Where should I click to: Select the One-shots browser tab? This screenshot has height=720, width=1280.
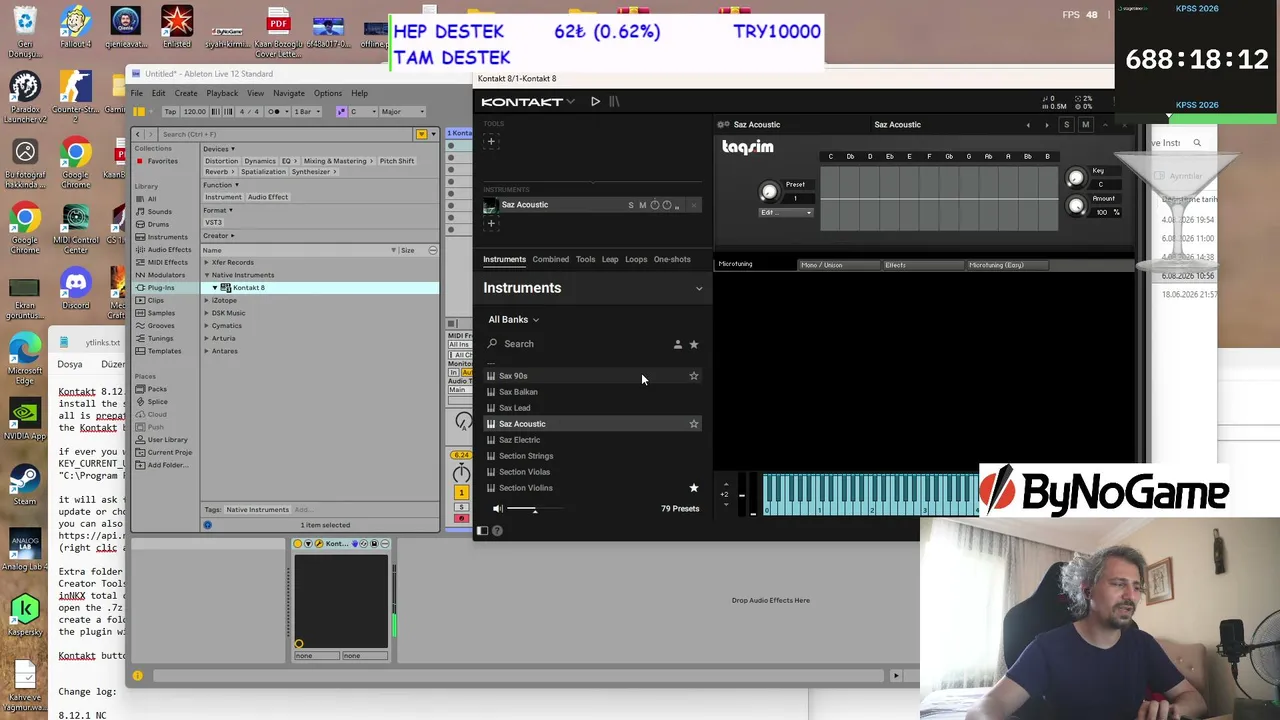[672, 259]
